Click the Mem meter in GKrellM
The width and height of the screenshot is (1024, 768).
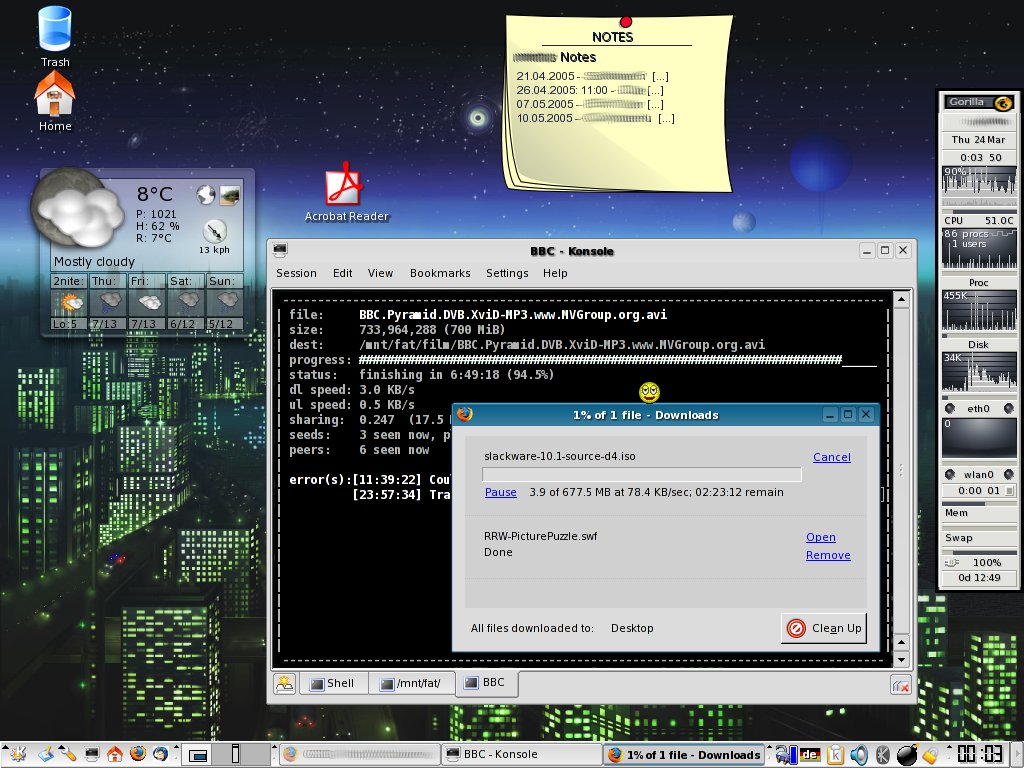978,513
